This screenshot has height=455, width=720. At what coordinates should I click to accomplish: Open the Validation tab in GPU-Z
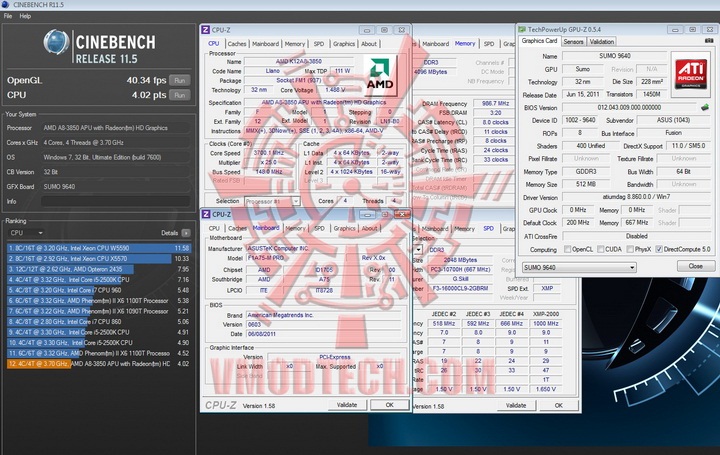pyautogui.click(x=602, y=41)
